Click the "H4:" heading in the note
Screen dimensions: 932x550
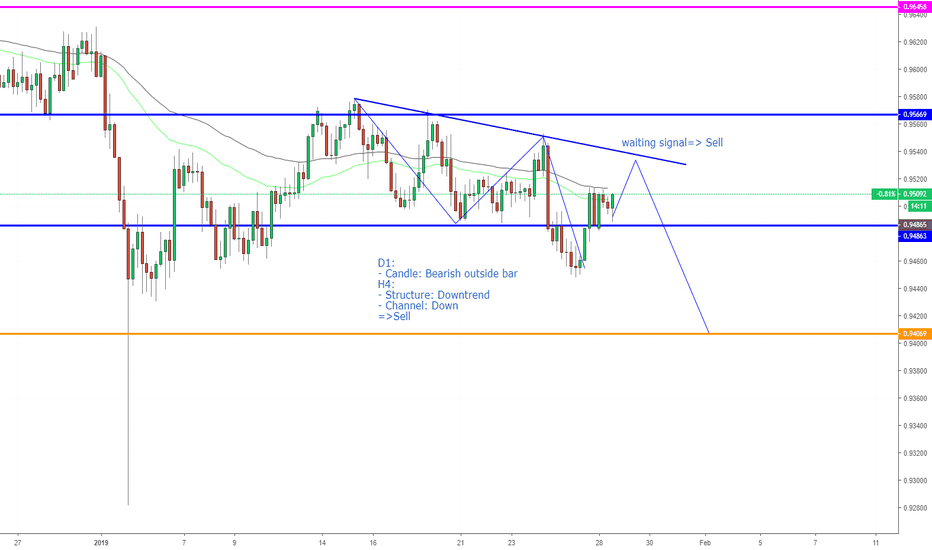click(386, 284)
